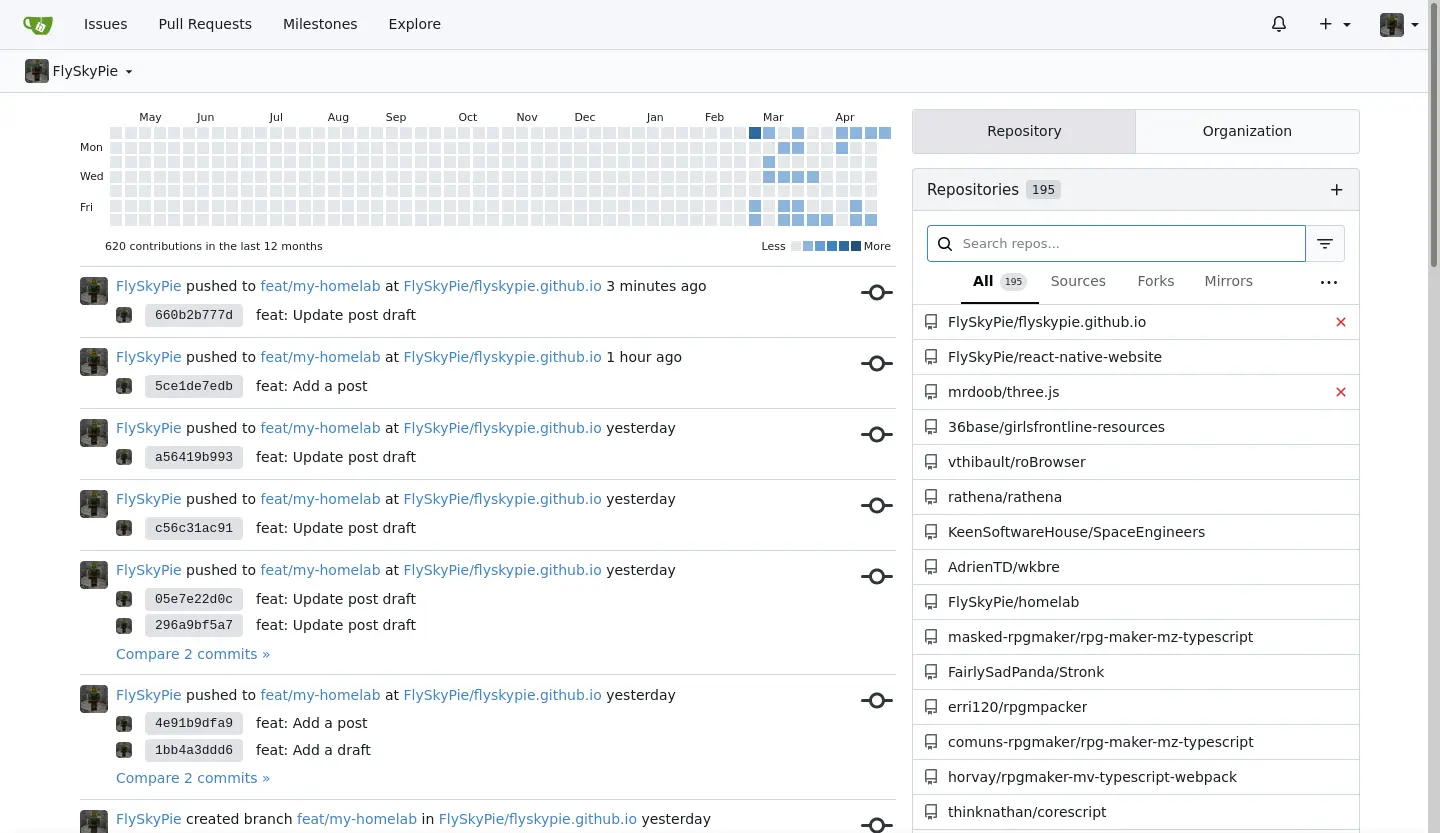The width and height of the screenshot is (1440, 833).
Task: Open Issues in the top navigation
Action: (x=106, y=24)
